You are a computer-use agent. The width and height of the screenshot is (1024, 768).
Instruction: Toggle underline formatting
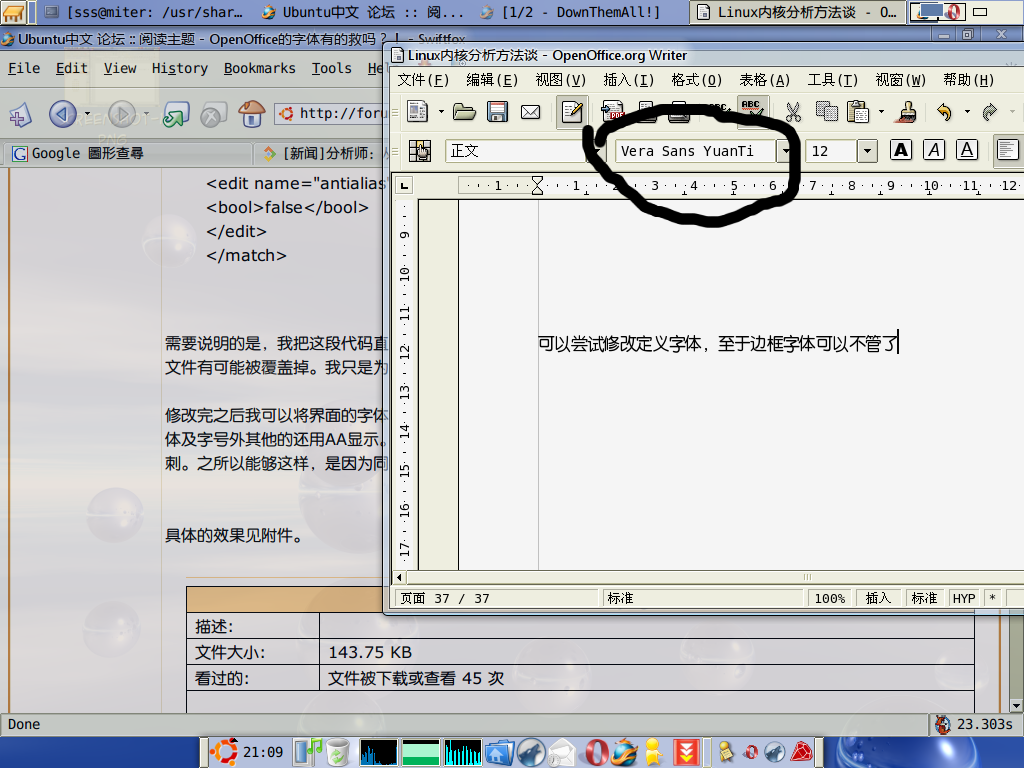[967, 151]
